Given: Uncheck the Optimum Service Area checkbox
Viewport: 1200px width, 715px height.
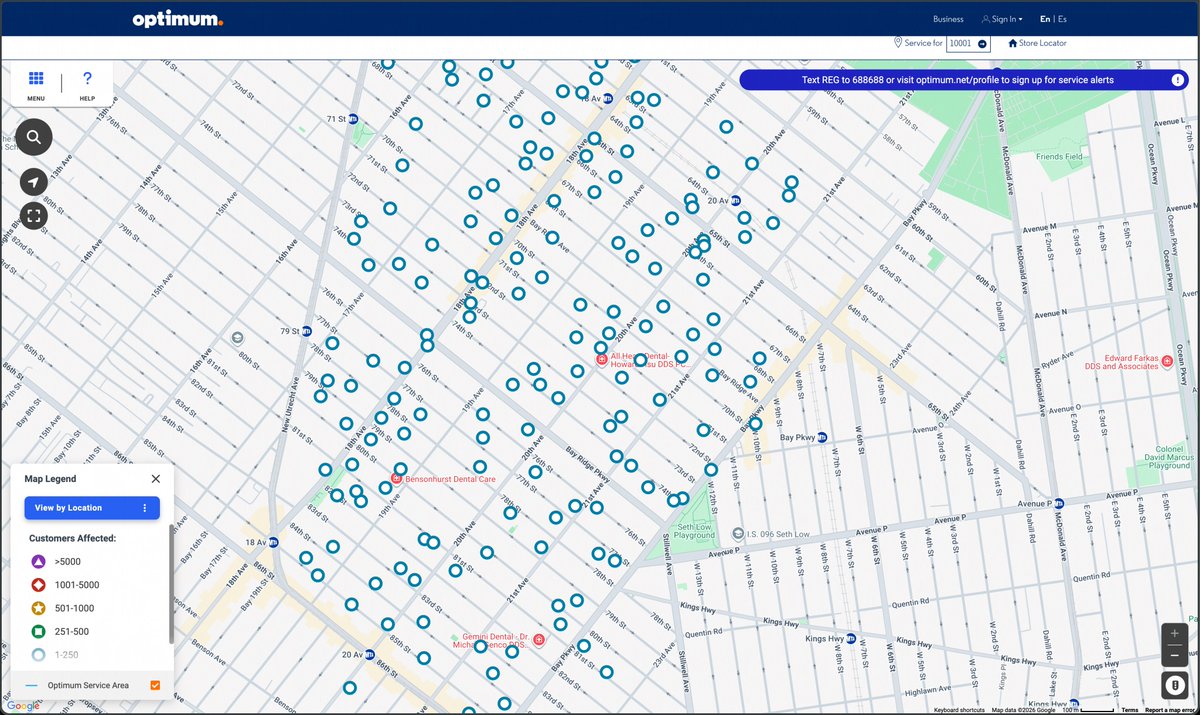Looking at the screenshot, I should (x=155, y=685).
